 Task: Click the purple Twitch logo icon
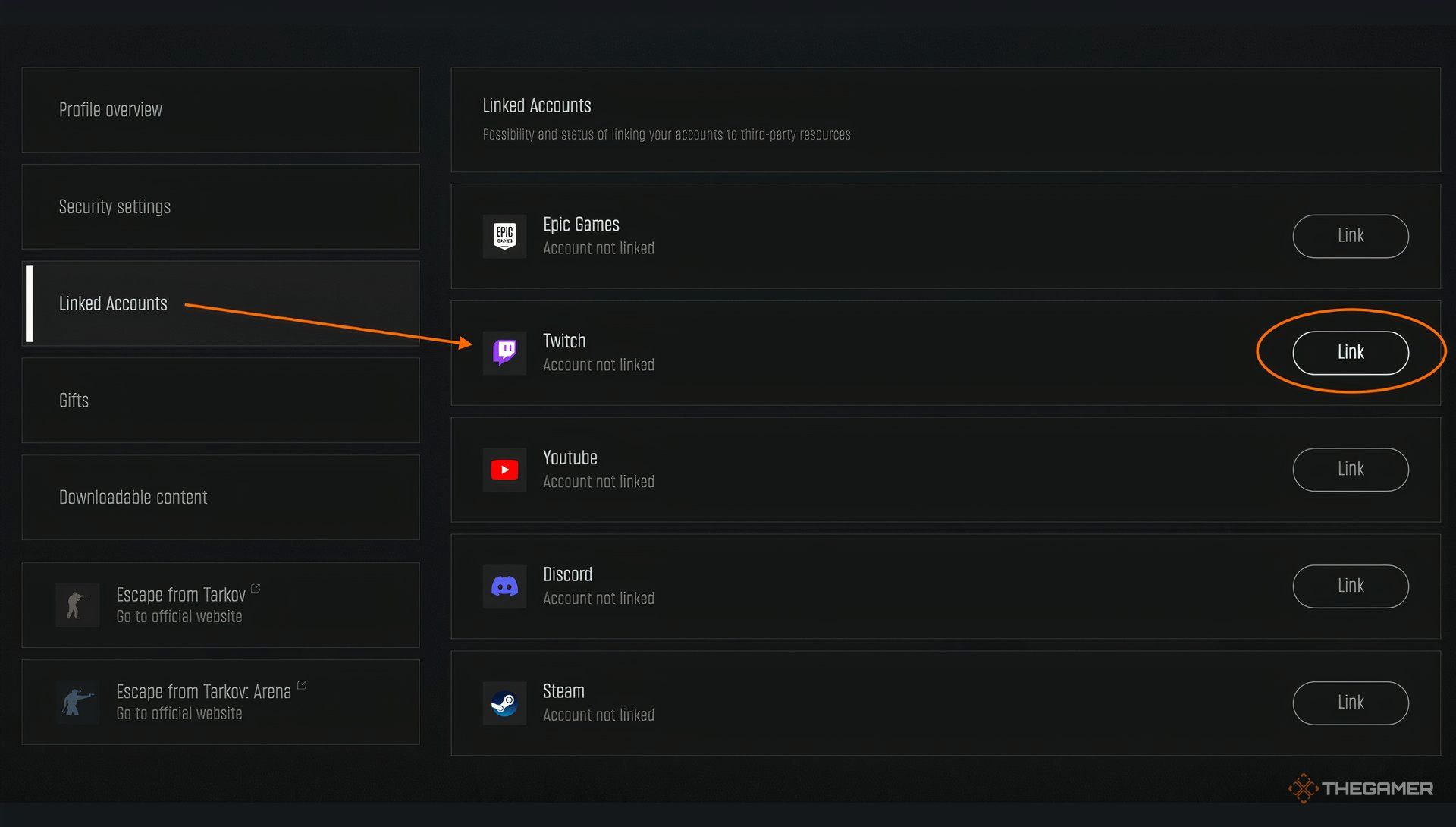click(x=504, y=353)
